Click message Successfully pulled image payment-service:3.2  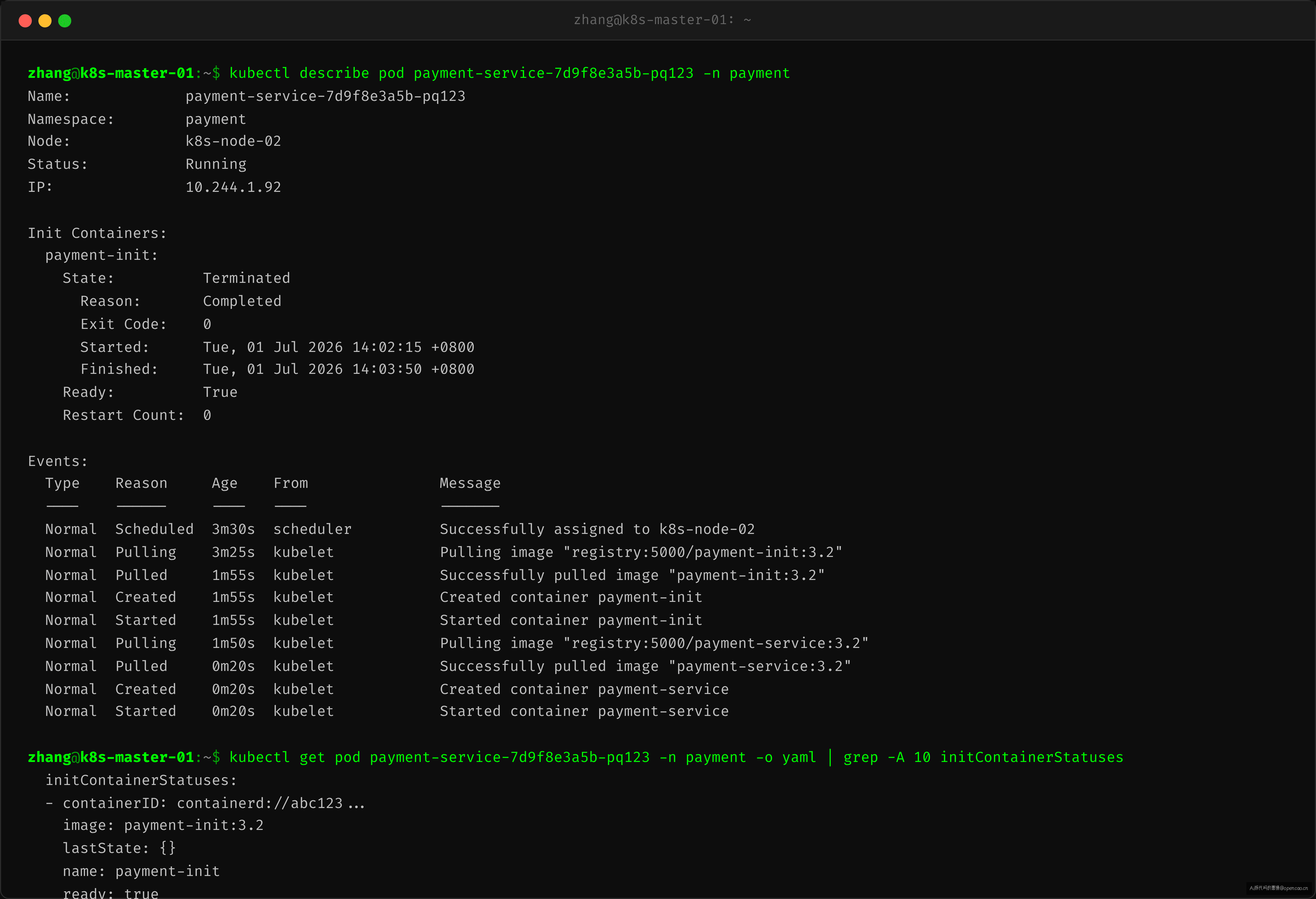(646, 666)
